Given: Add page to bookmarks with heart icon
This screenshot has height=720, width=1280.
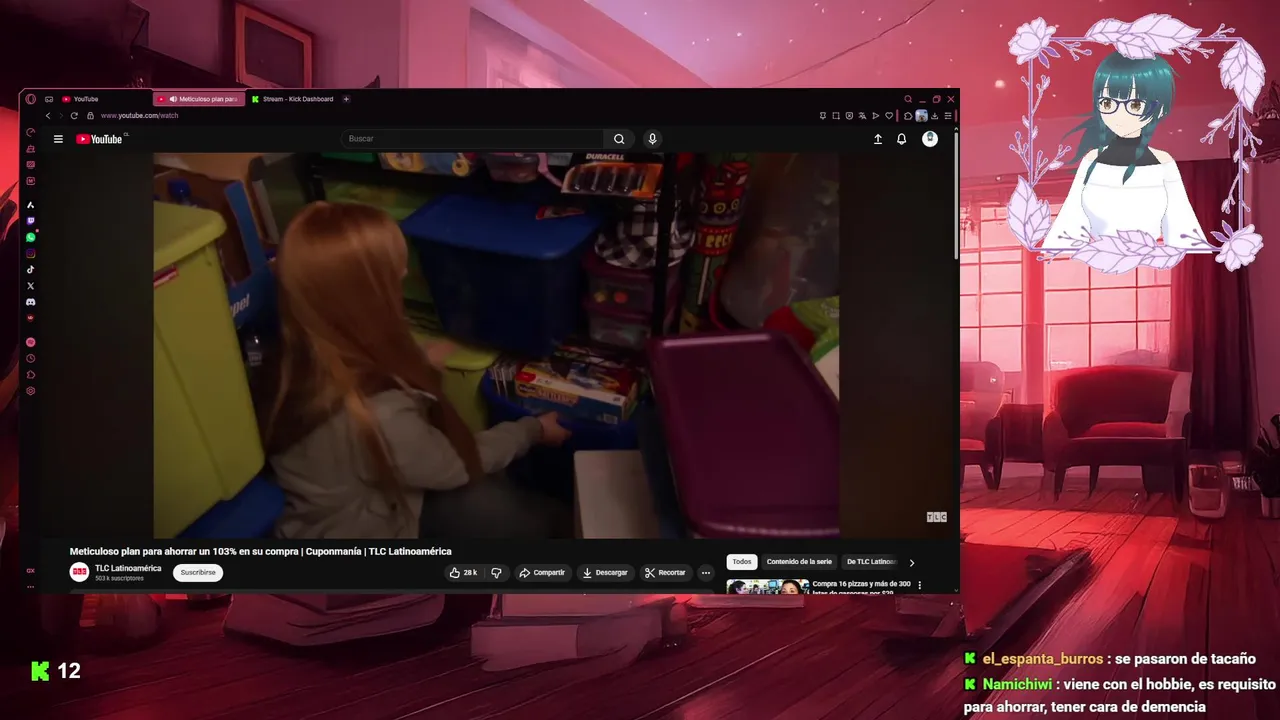Looking at the screenshot, I should pos(889,116).
